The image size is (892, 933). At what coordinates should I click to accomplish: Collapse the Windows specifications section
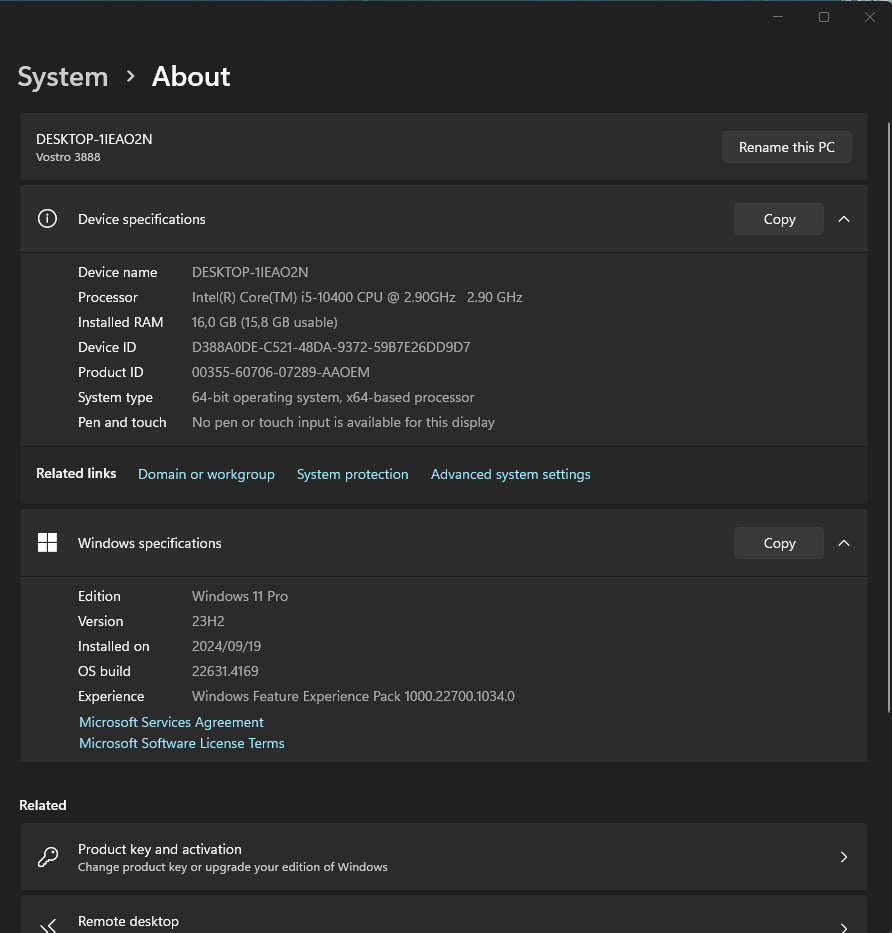pyautogui.click(x=843, y=542)
